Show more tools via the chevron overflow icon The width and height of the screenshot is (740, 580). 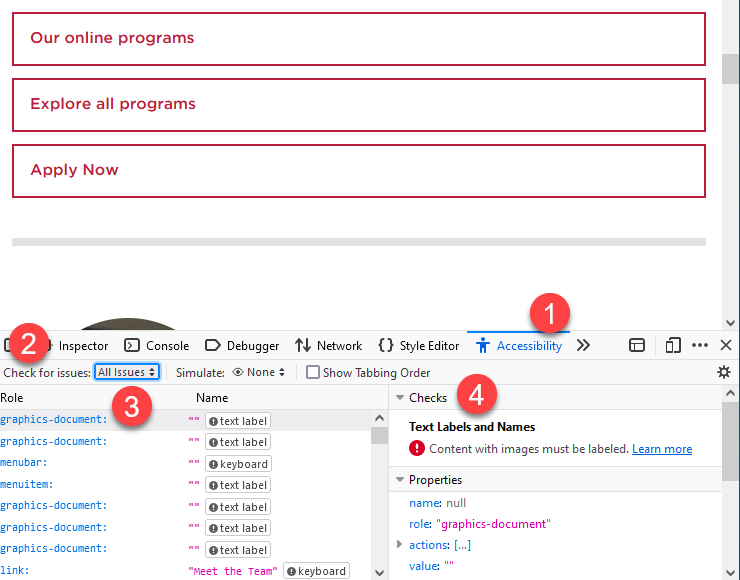(584, 345)
